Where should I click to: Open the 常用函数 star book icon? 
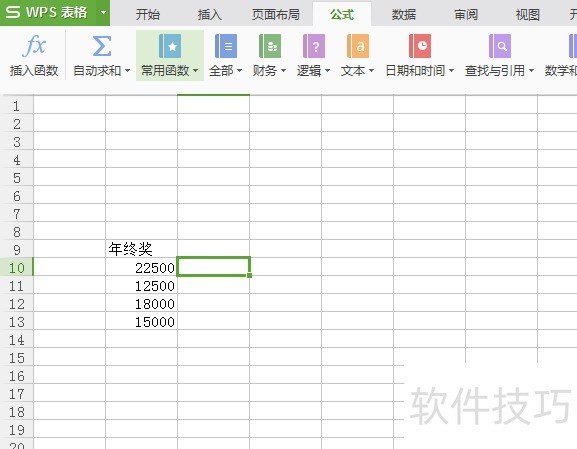coord(170,46)
